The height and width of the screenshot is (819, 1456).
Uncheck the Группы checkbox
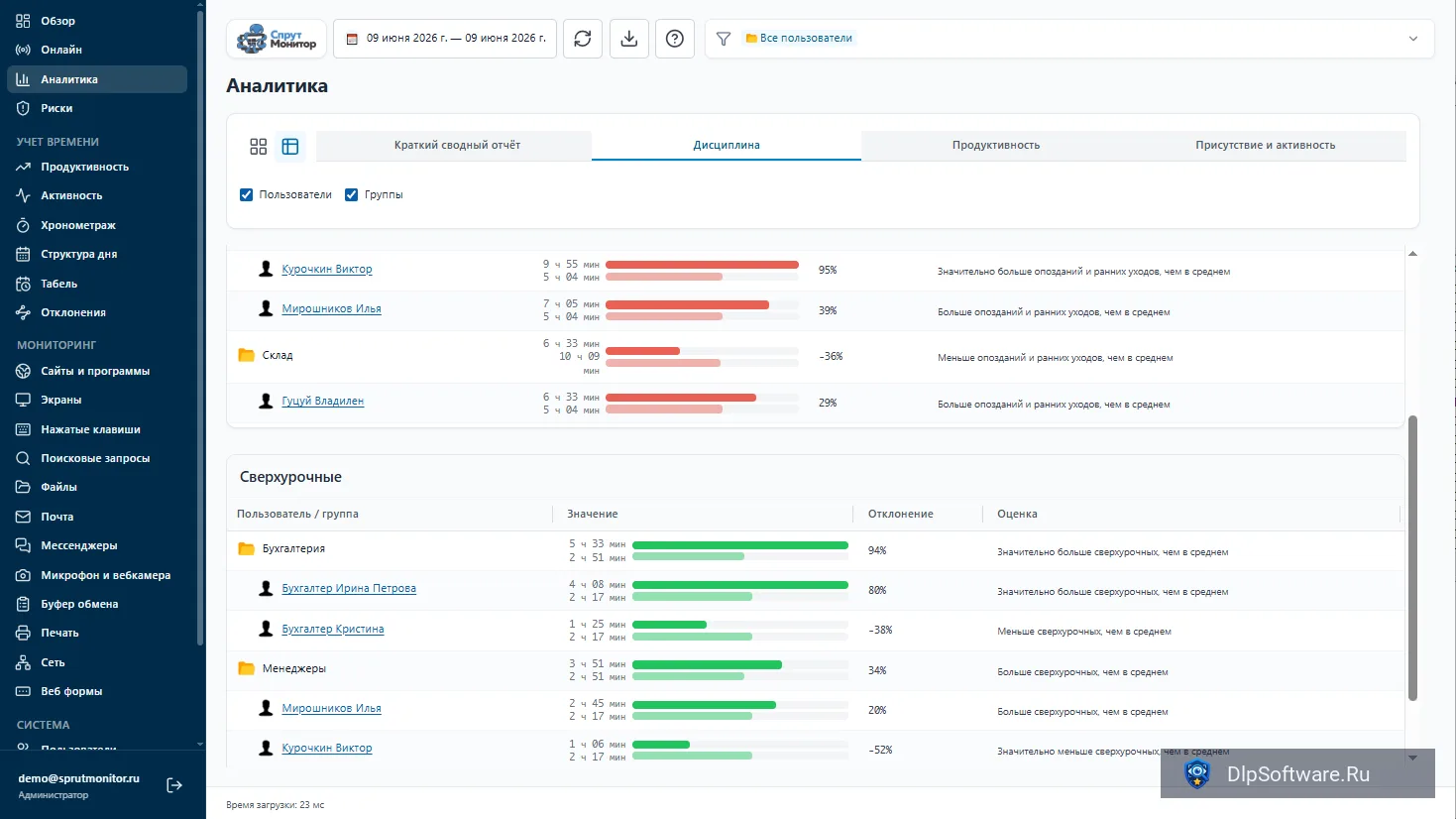351,194
